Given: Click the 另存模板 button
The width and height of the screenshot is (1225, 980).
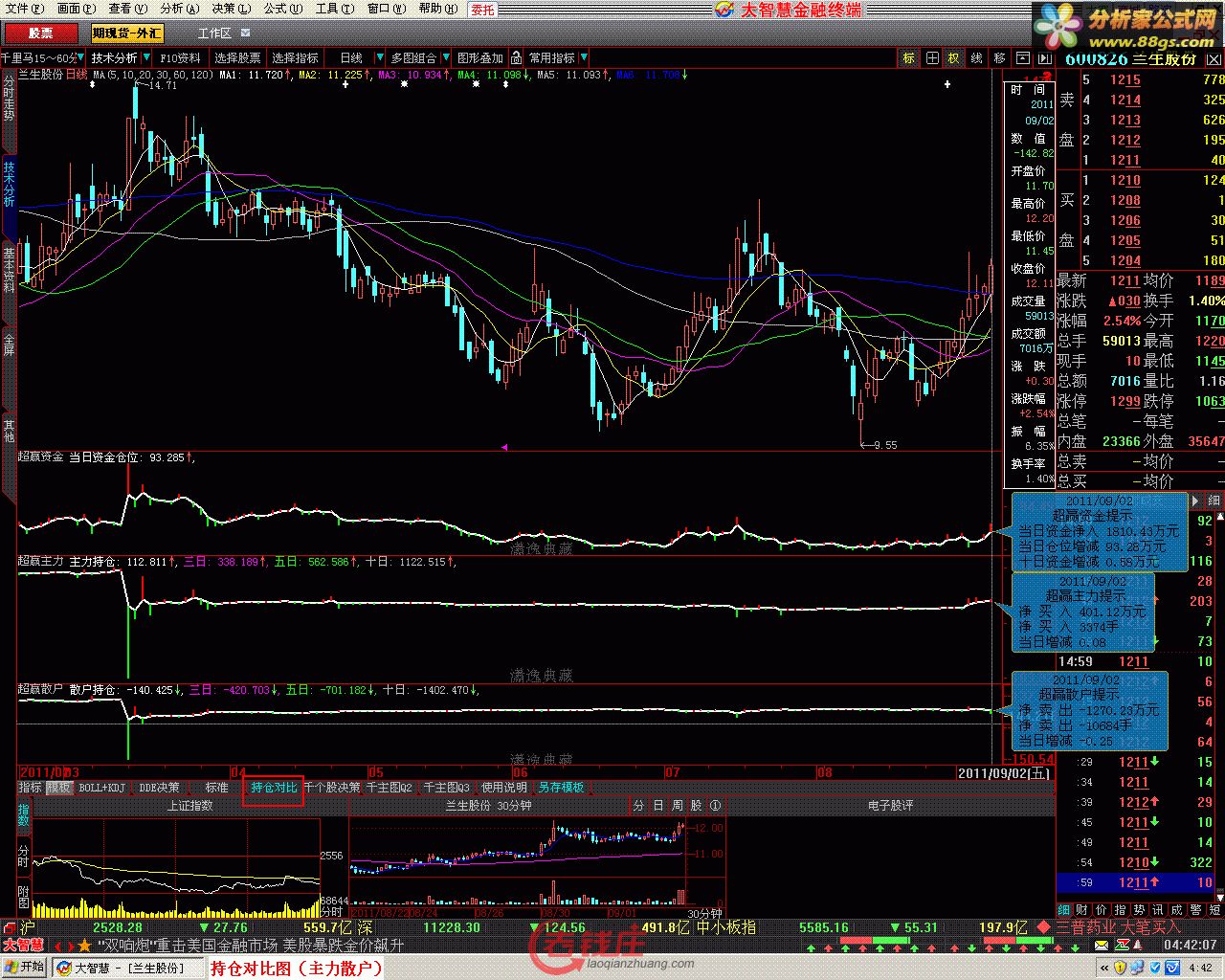Looking at the screenshot, I should point(561,788).
